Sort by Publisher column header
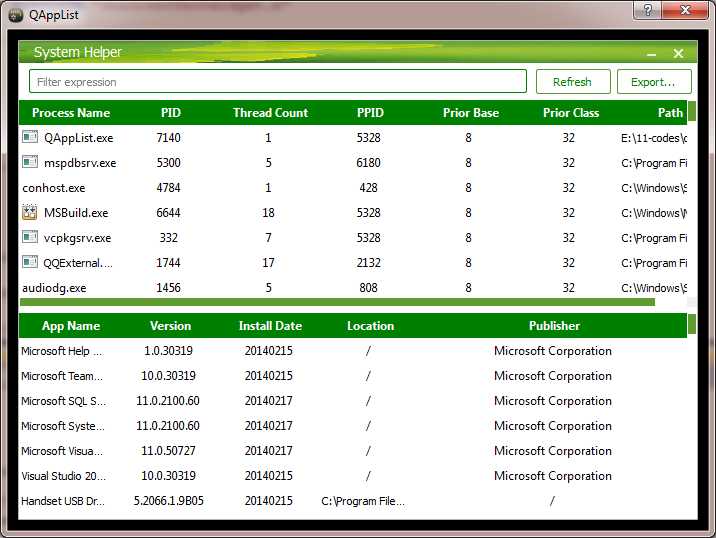Viewport: 716px width, 538px height. tap(554, 326)
